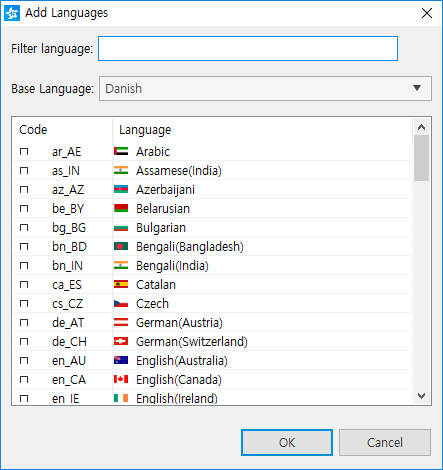Check the ar_AE Arabic checkbox
The width and height of the screenshot is (443, 470).
coord(24,152)
